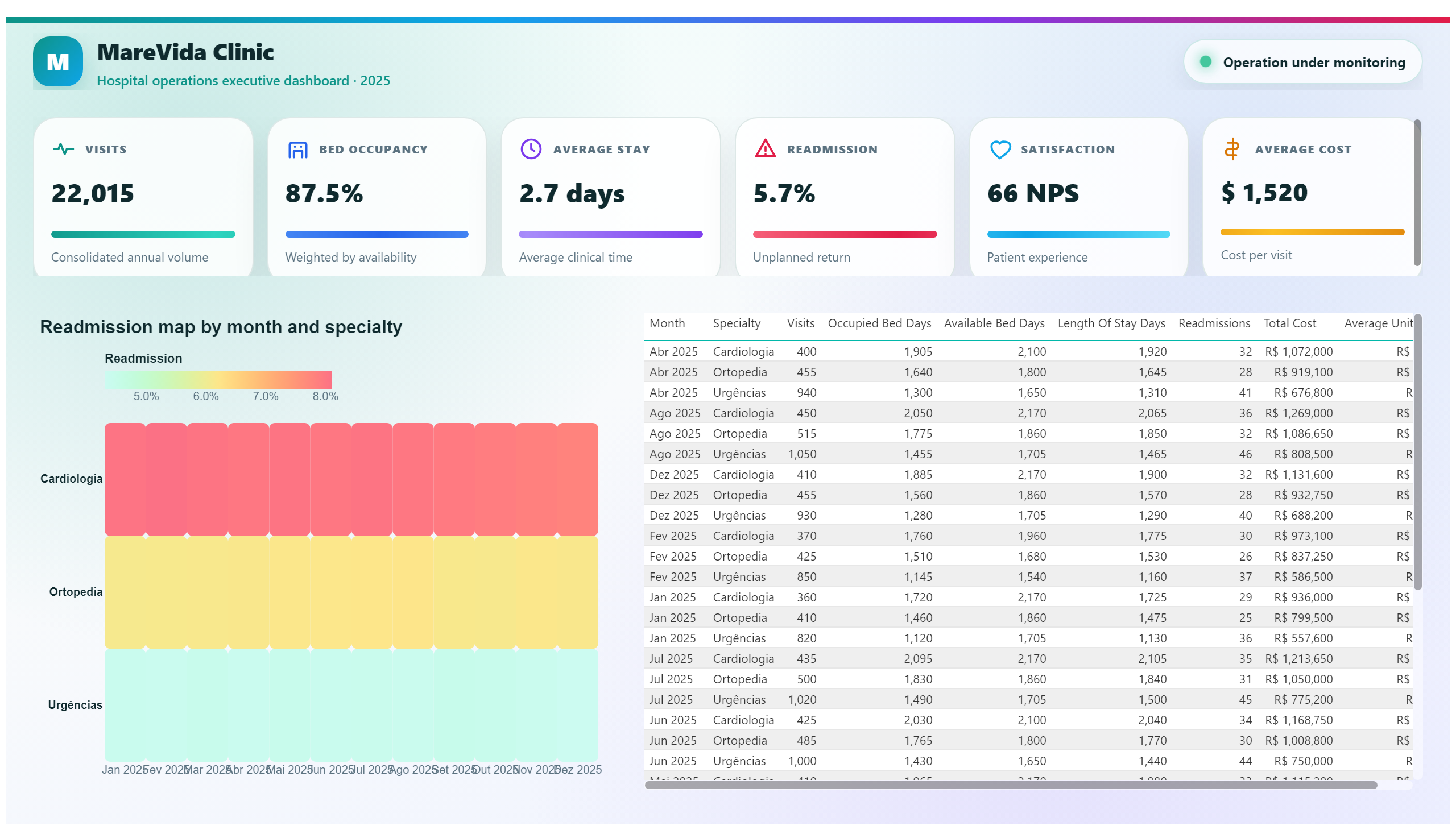Image resolution: width=1456 pixels, height=830 pixels.
Task: Select Urgências Dez 2025 heatmap cell
Action: click(x=577, y=704)
